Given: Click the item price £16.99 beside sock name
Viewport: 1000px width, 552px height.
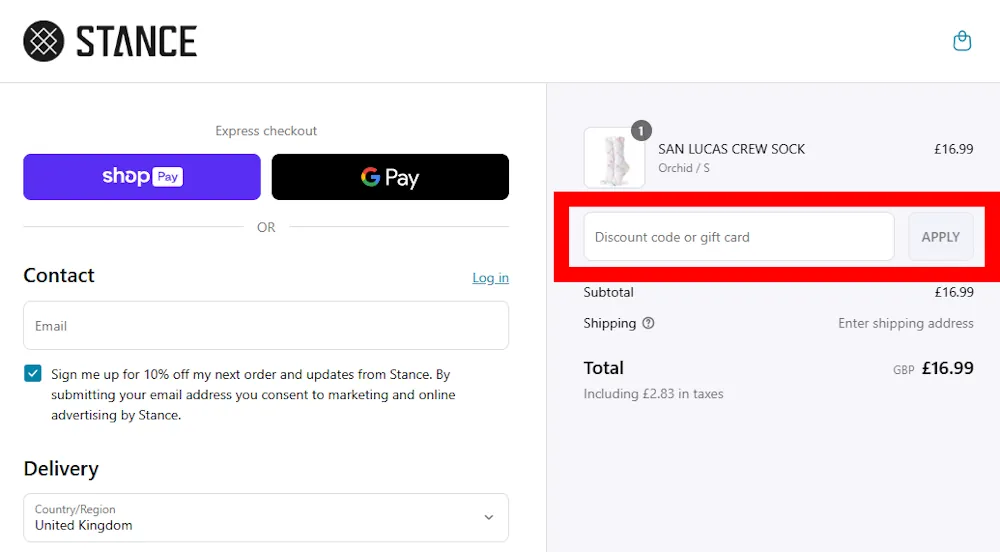Looking at the screenshot, I should [953, 149].
